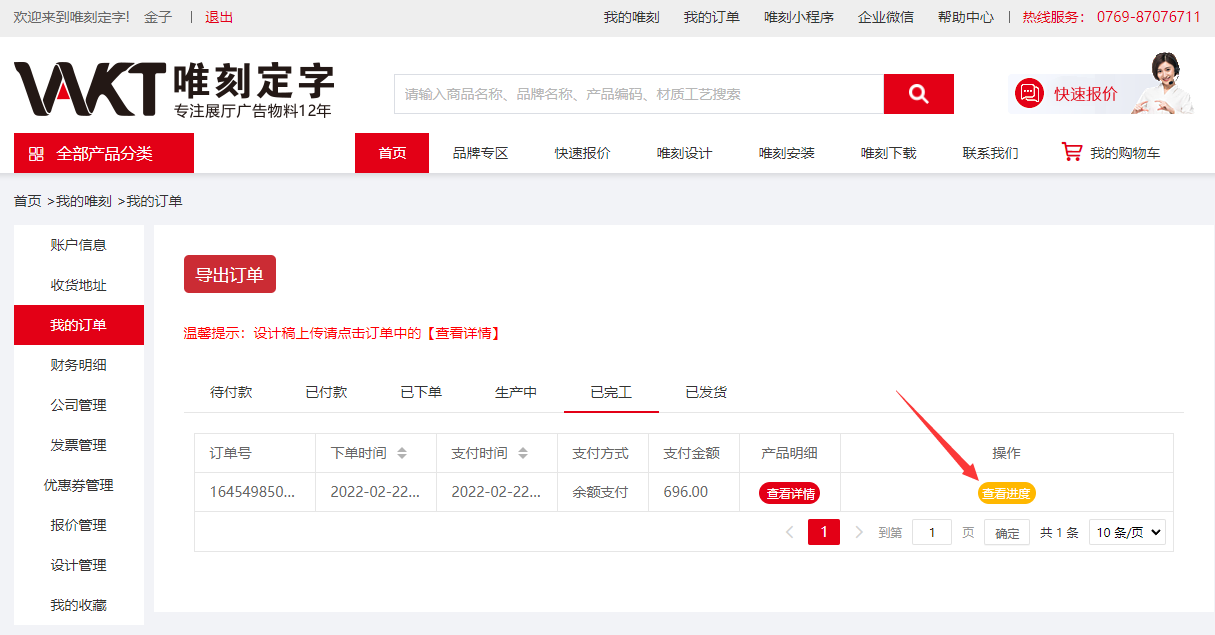Sort by 支付时间 using its sort arrows
The image size is (1215, 635).
(523, 453)
